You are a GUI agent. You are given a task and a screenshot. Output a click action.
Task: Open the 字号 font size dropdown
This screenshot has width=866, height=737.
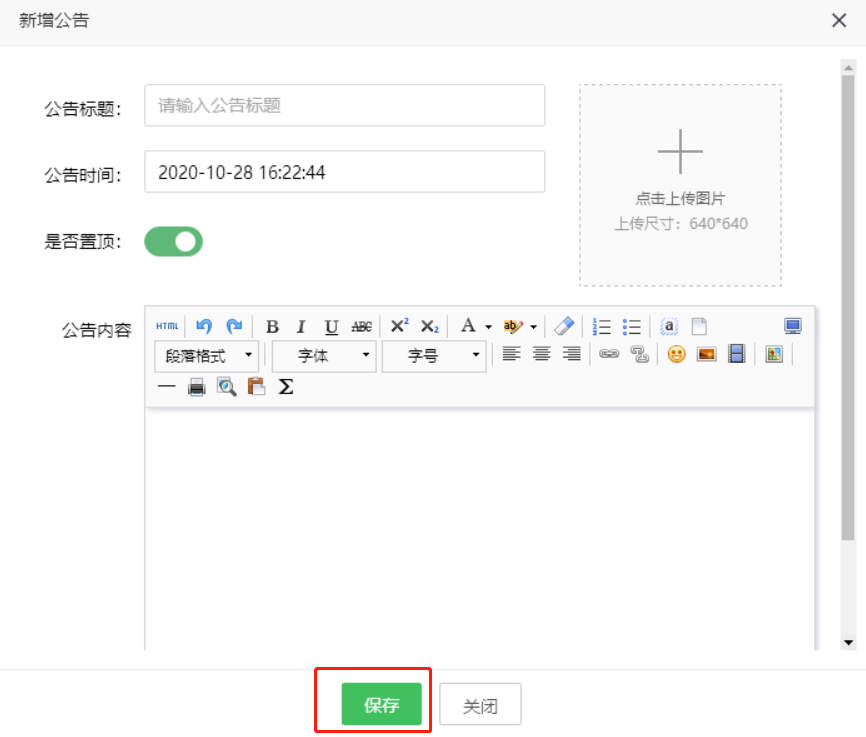click(x=434, y=356)
